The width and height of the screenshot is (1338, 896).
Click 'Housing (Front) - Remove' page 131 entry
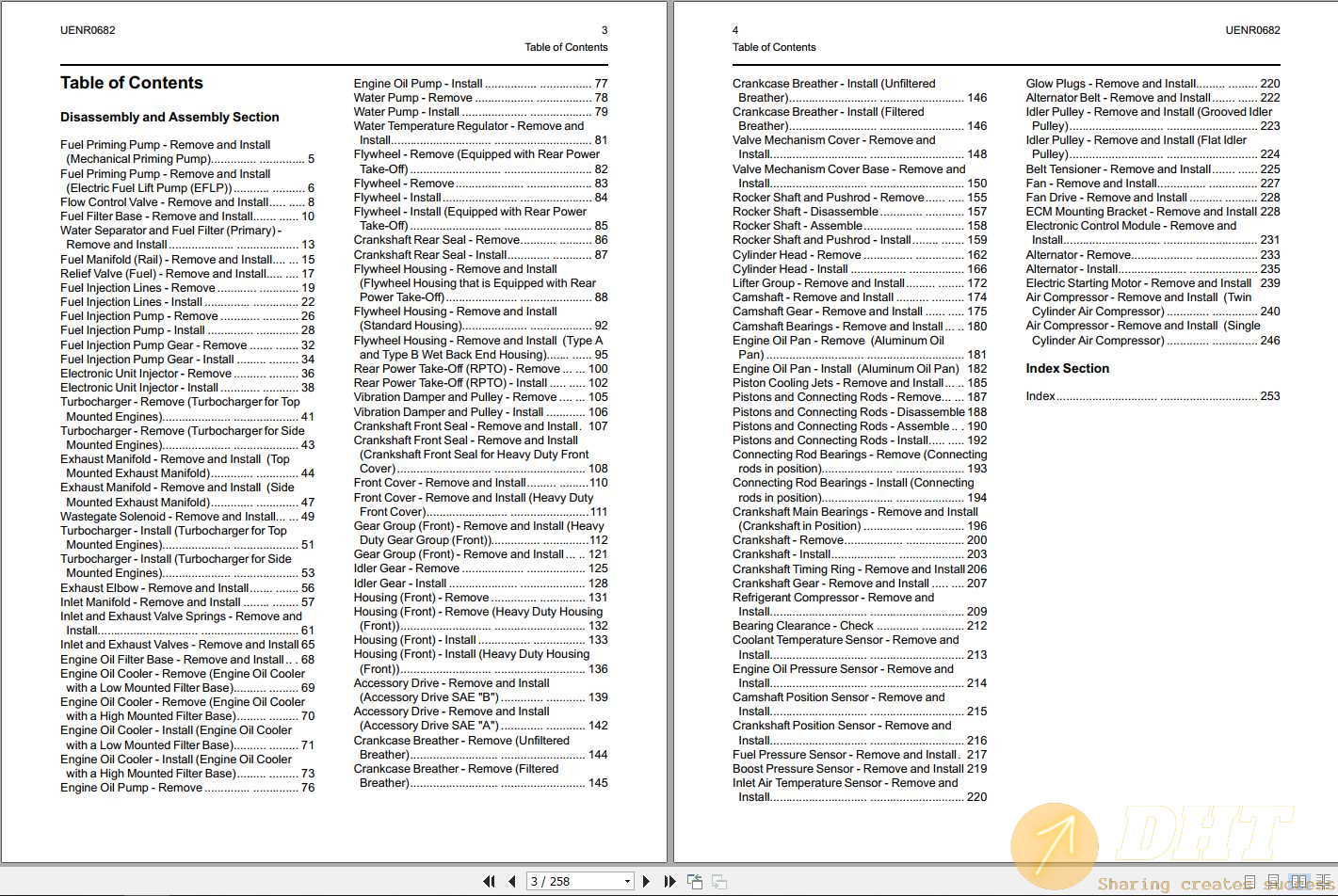pyautogui.click(x=480, y=597)
